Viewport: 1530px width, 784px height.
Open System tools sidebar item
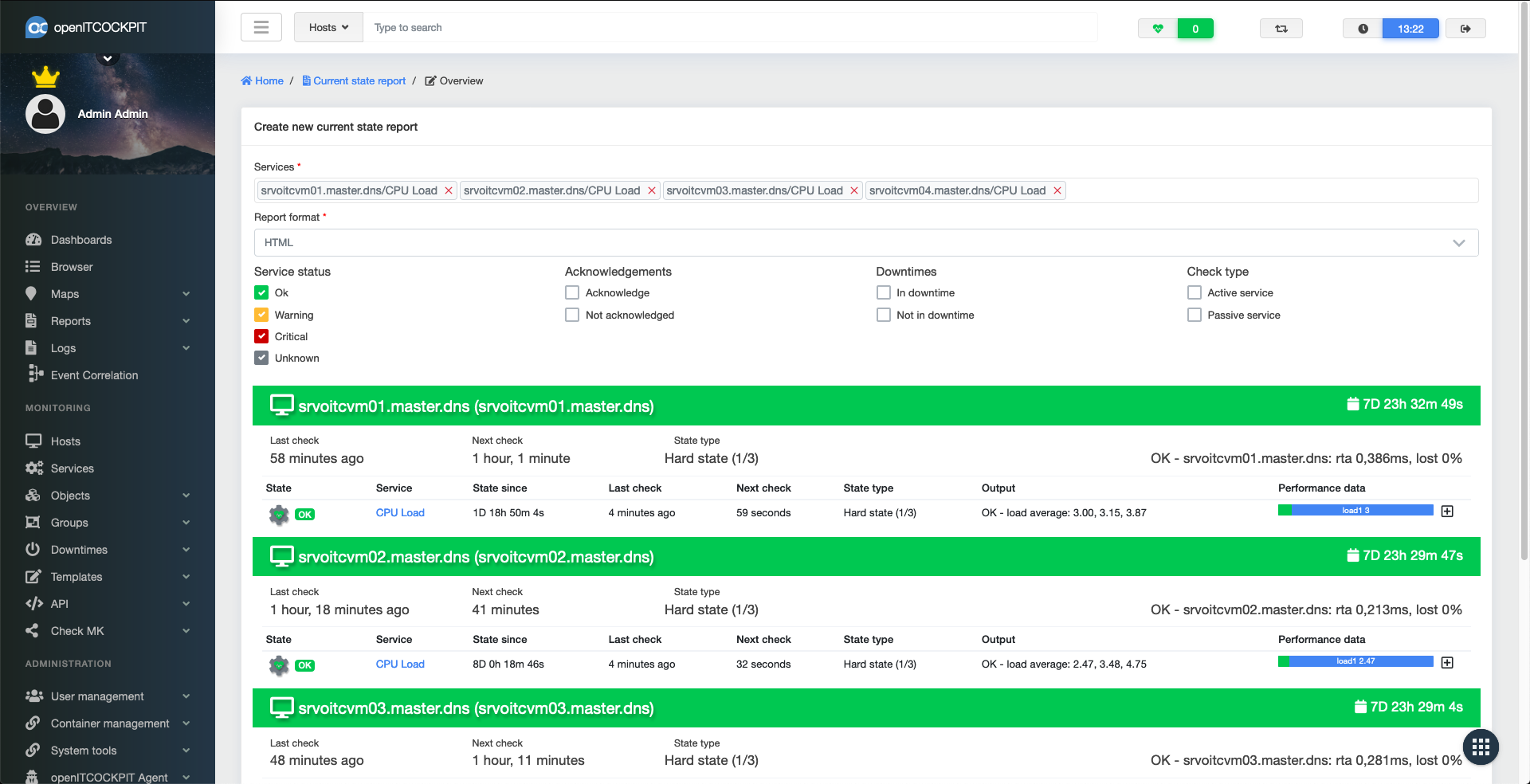[x=108, y=751]
